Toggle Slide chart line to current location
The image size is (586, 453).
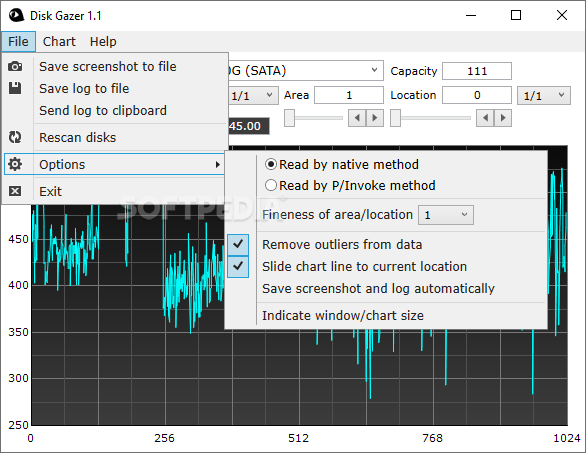pos(238,266)
